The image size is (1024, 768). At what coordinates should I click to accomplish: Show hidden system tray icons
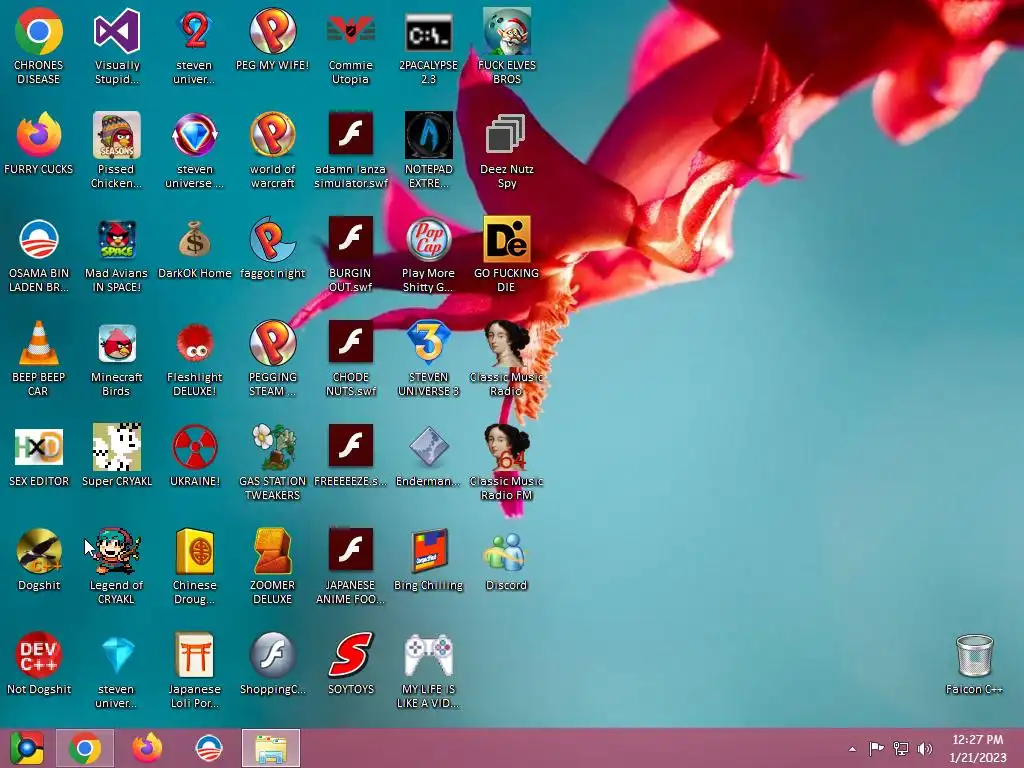pyautogui.click(x=852, y=749)
